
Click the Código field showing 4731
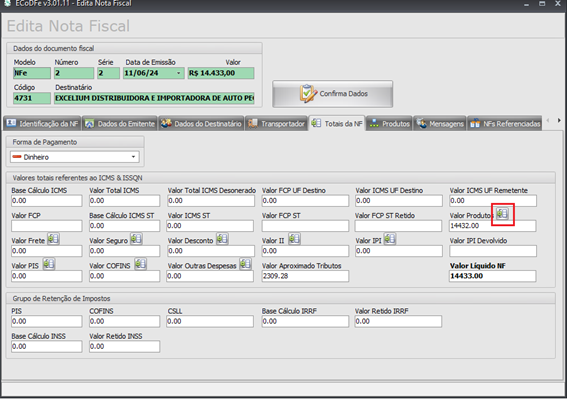[x=32, y=98]
